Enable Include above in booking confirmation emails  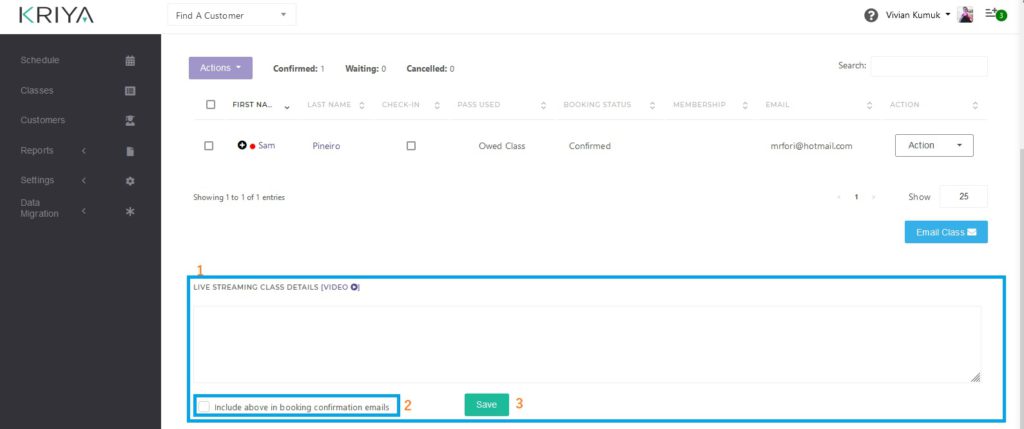point(205,407)
